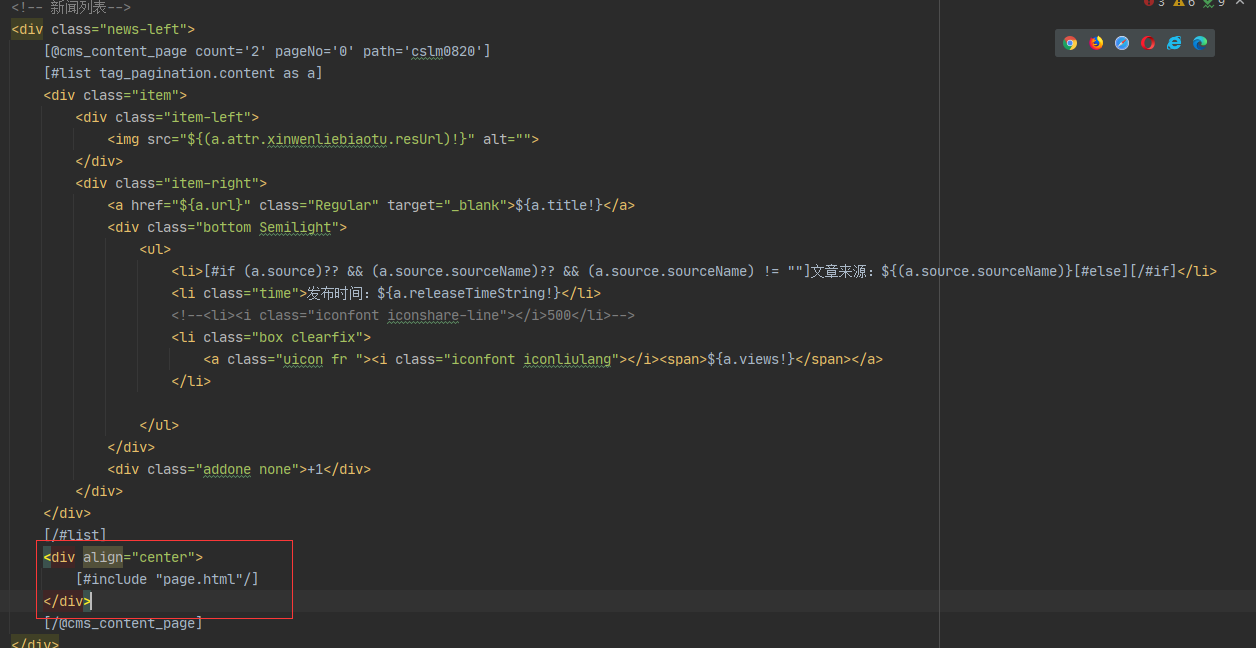
Task: Open preview in Opera browser
Action: click(1148, 43)
